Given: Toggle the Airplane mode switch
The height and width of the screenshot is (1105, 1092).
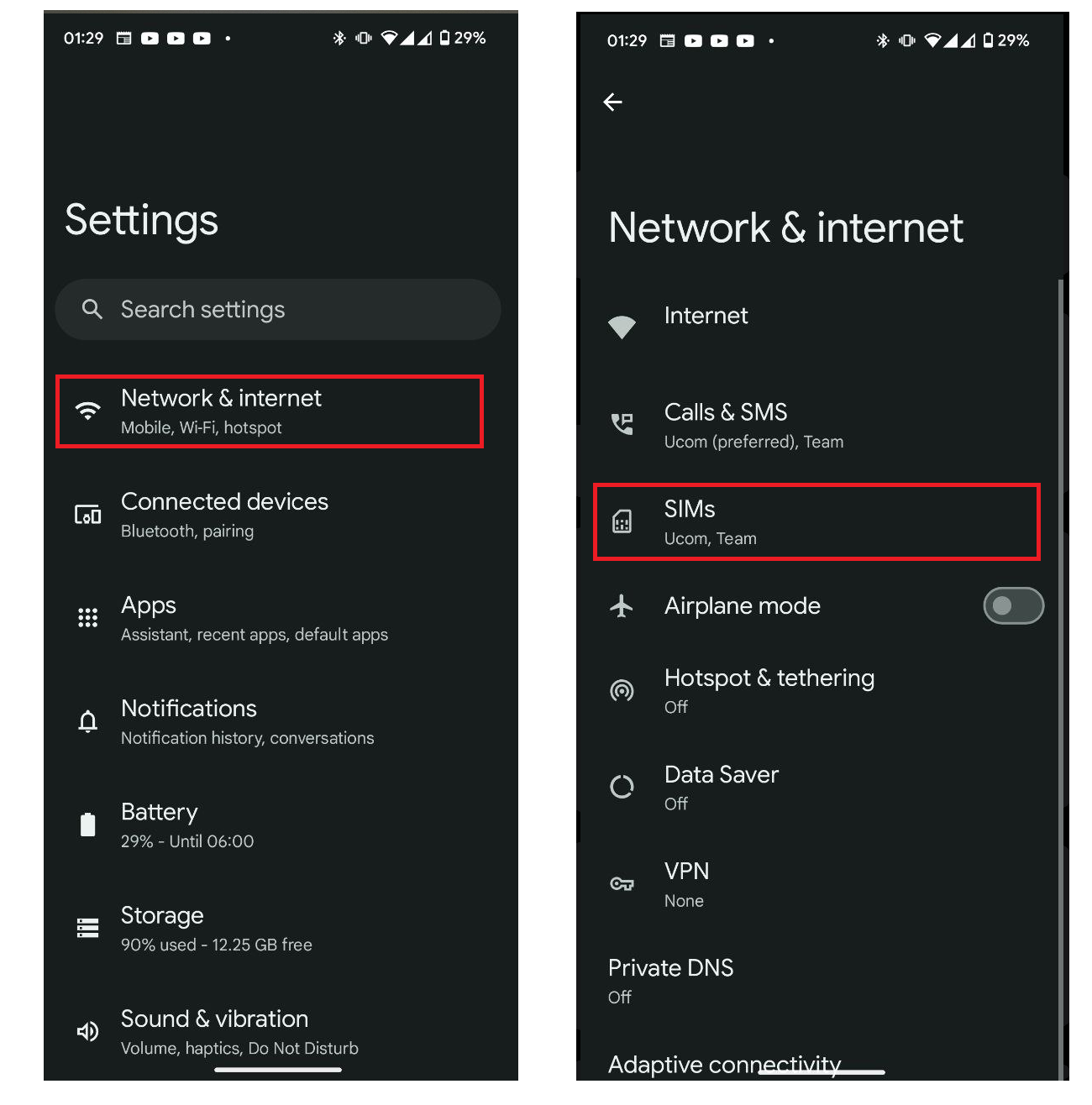Looking at the screenshot, I should [x=1013, y=606].
